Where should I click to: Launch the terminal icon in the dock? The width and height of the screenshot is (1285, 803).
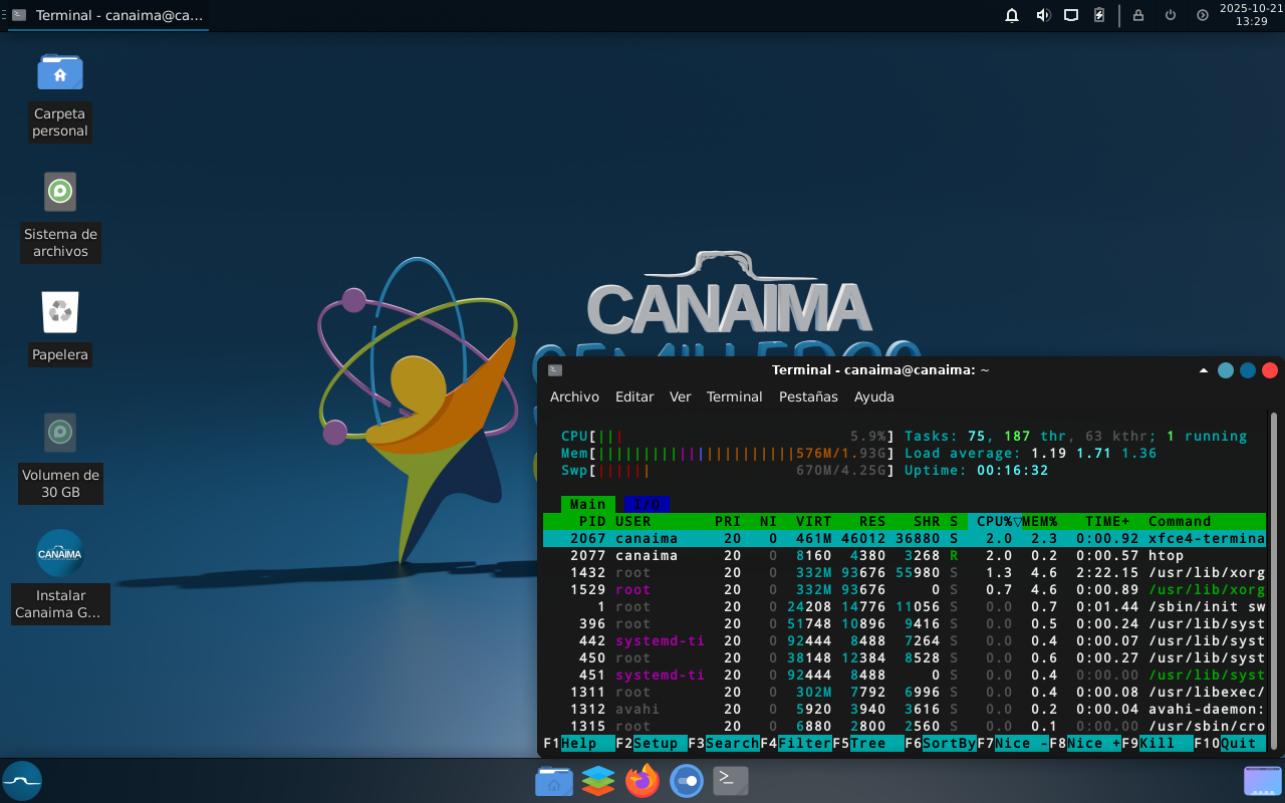coord(730,780)
